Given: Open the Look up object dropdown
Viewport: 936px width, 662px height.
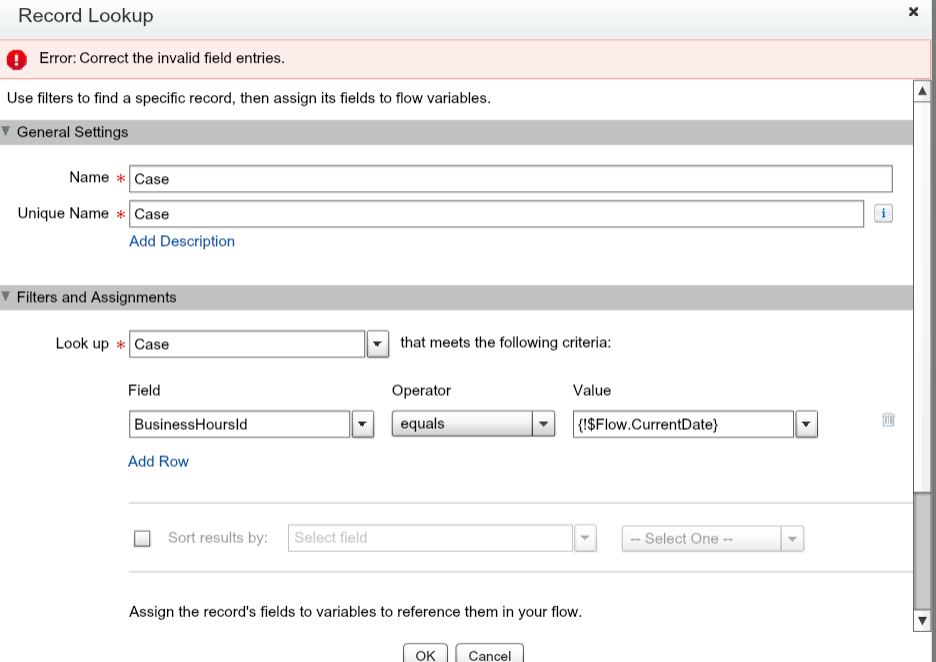Looking at the screenshot, I should [377, 344].
